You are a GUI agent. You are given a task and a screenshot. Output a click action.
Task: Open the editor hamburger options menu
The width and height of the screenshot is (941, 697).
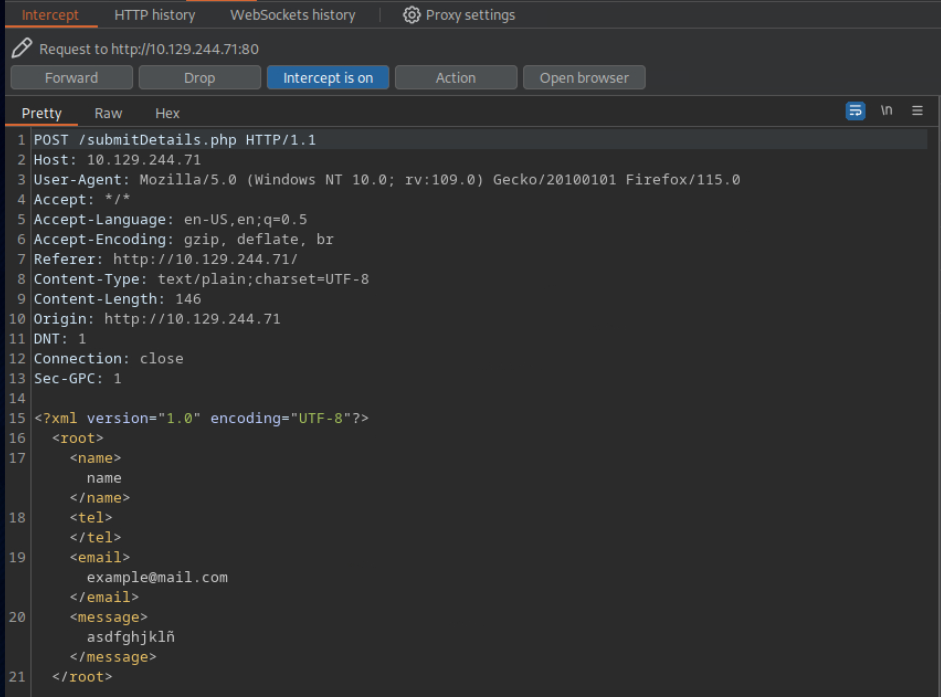point(917,111)
